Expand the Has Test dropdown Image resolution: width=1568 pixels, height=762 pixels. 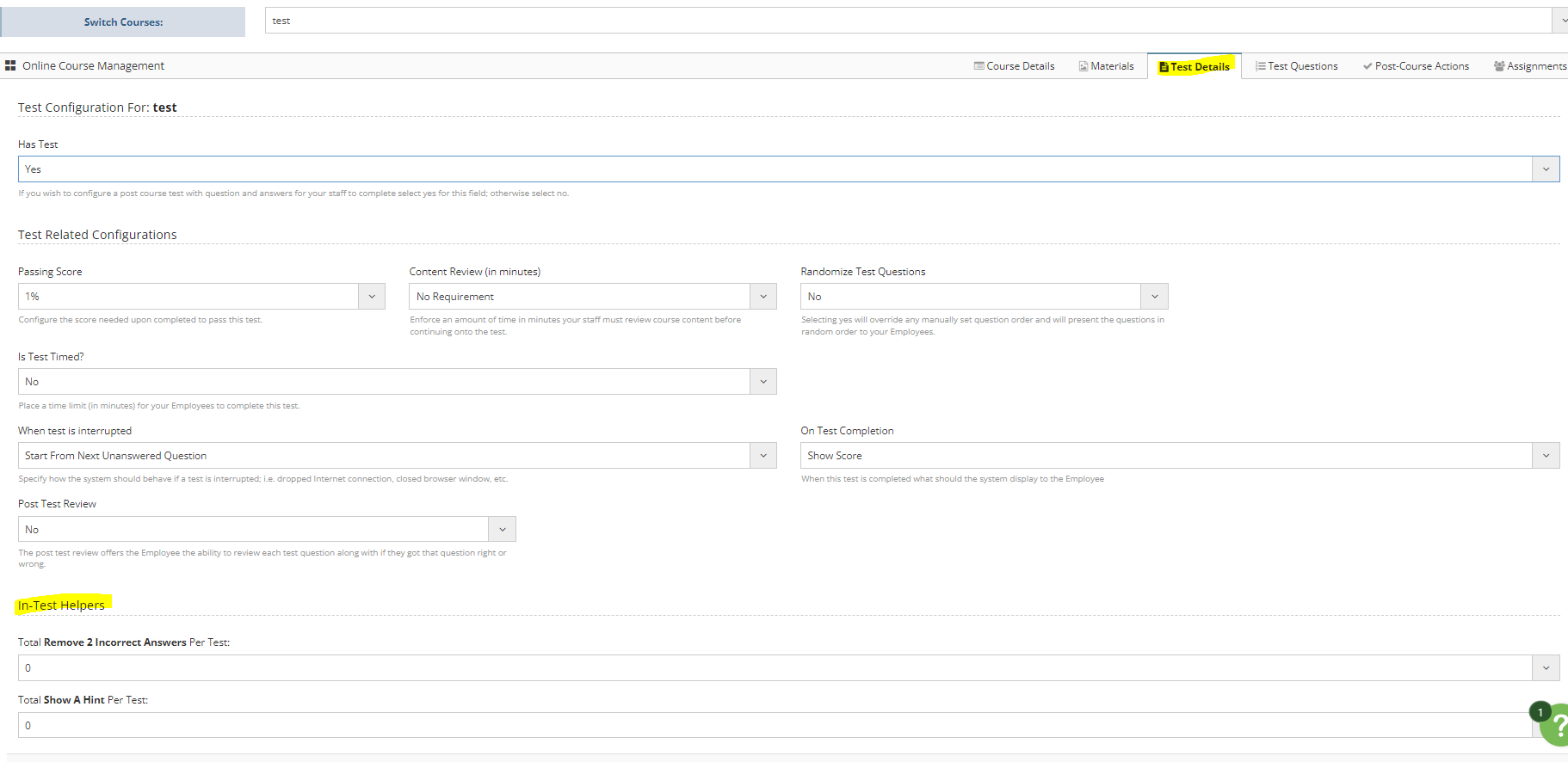(x=1545, y=169)
